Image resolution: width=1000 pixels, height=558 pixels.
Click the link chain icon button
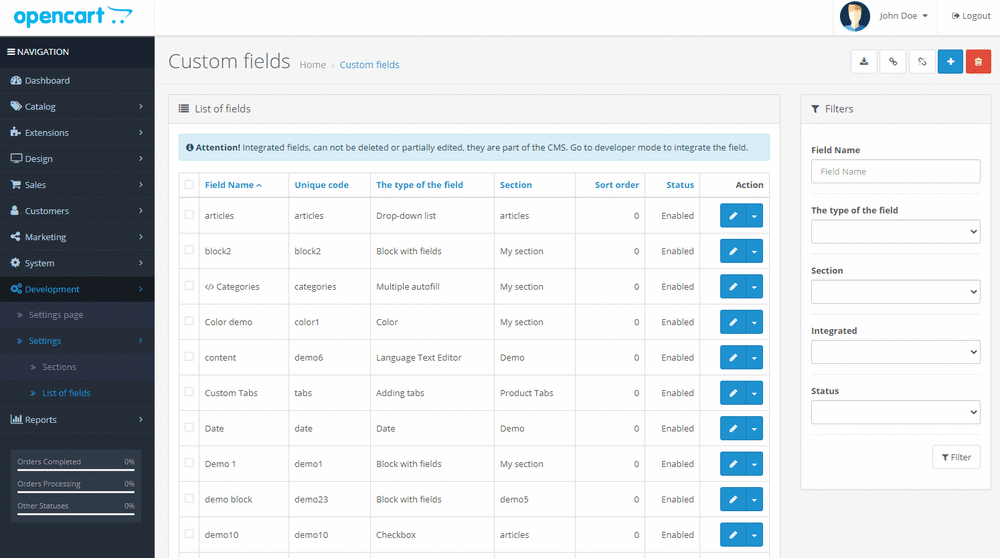(x=893, y=62)
